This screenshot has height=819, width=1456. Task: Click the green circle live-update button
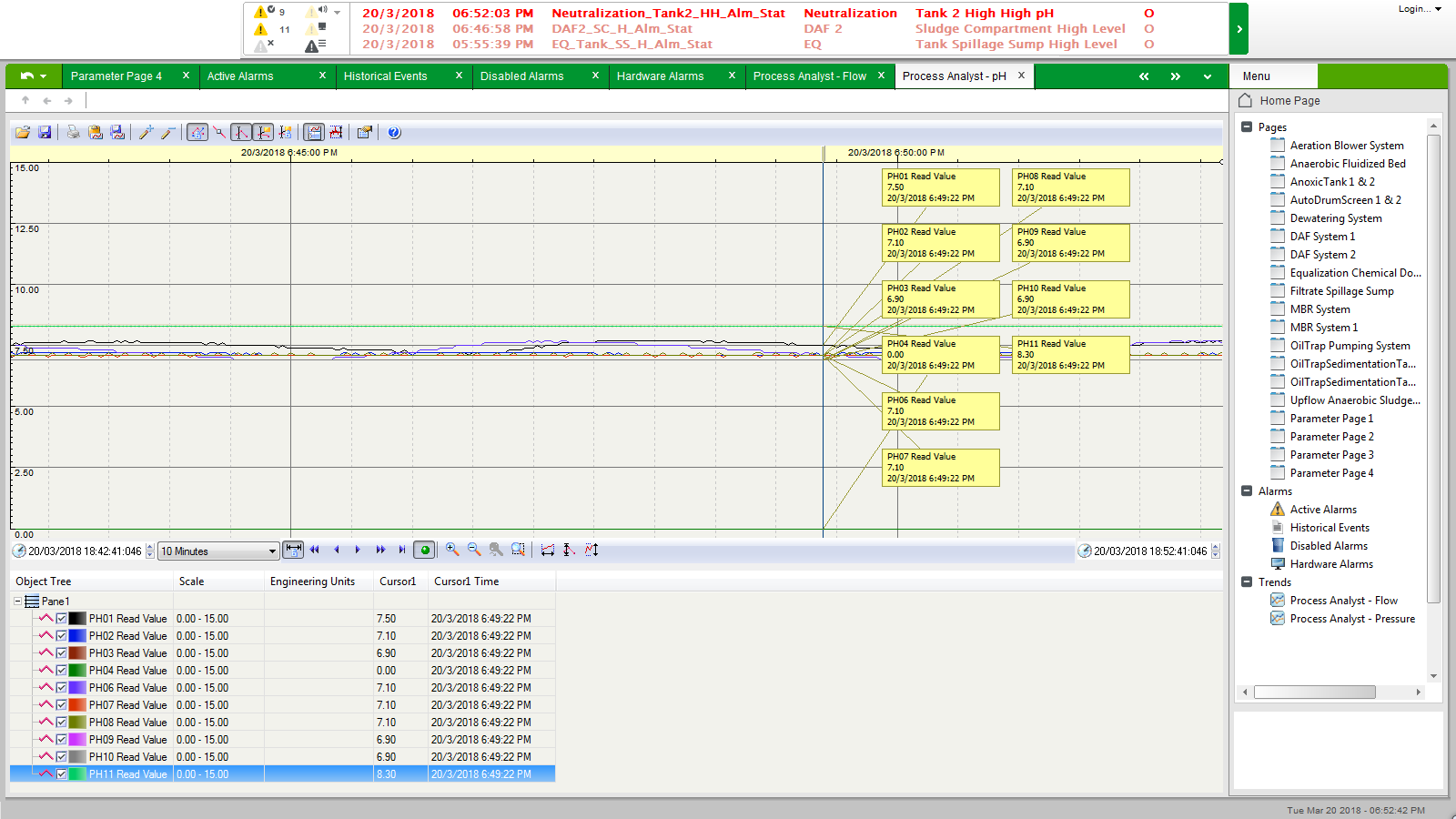pos(424,550)
